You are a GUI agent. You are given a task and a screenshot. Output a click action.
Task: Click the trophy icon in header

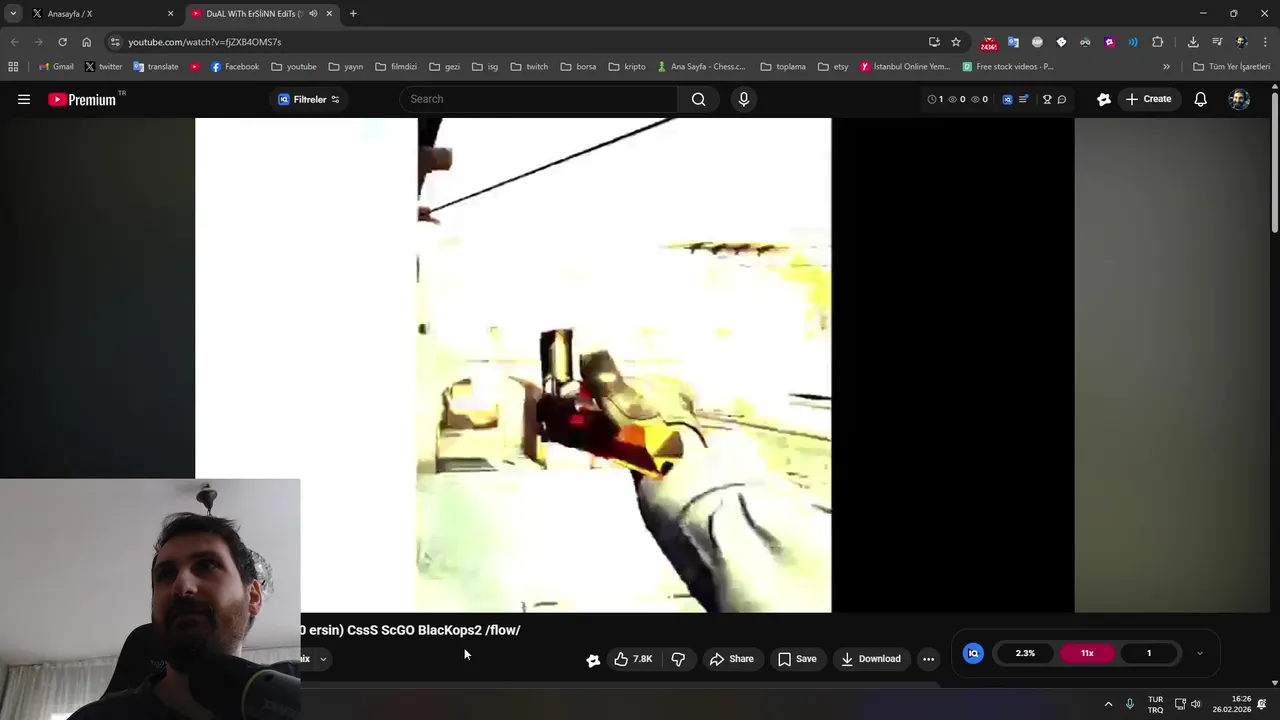tap(1047, 99)
